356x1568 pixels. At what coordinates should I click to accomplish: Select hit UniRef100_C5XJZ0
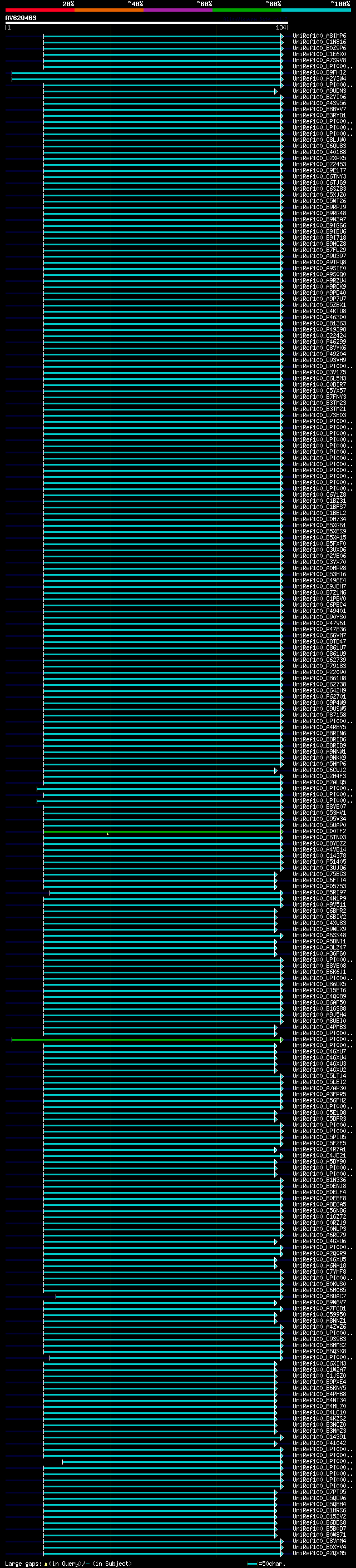319,195
